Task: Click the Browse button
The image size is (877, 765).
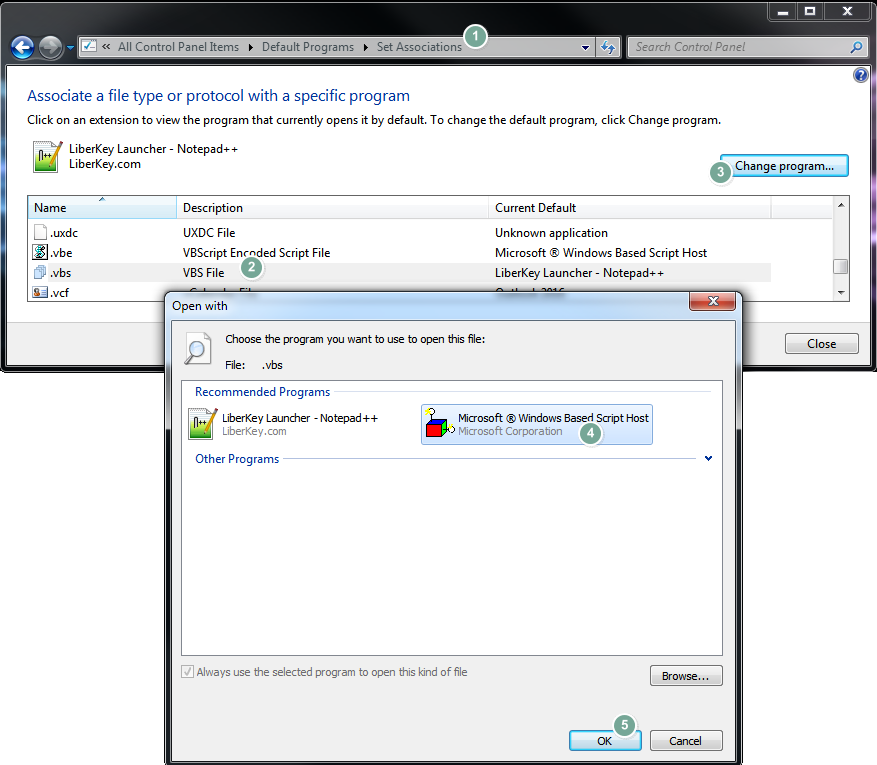Action: tap(685, 676)
